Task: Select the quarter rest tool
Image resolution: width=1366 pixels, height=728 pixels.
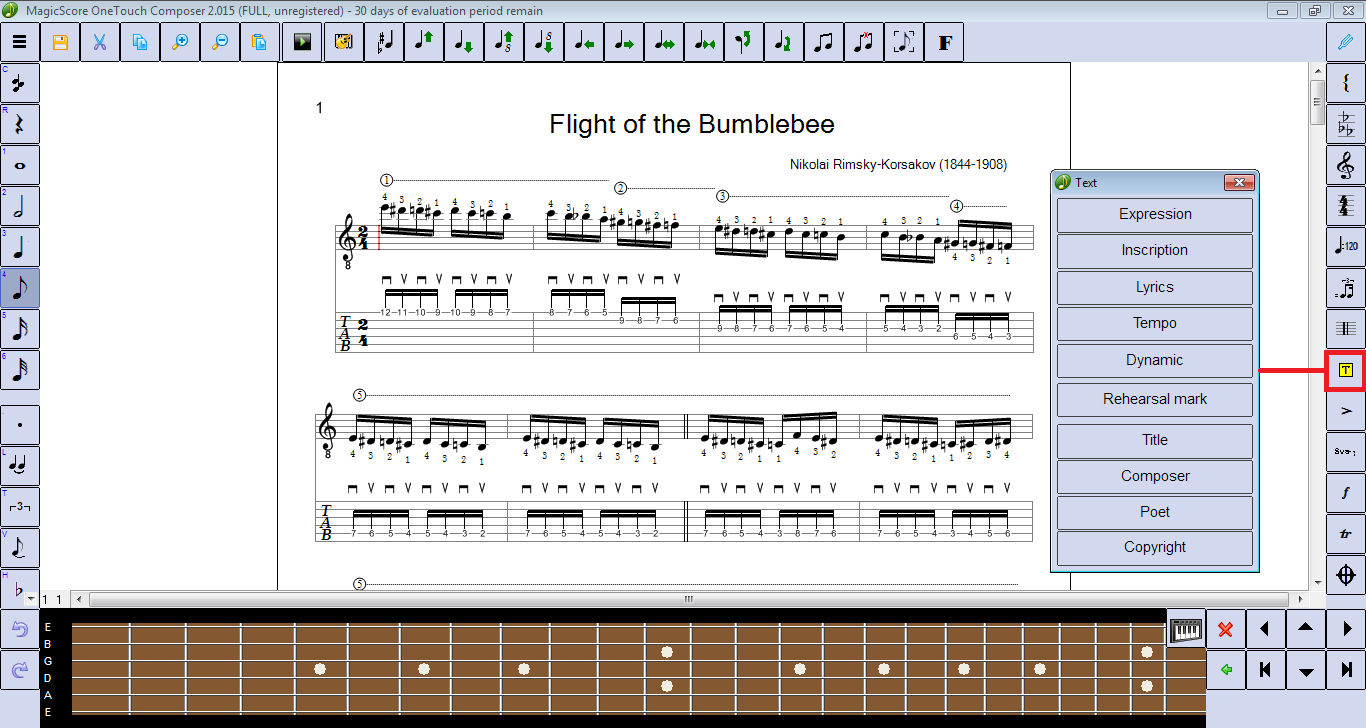Action: pos(20,124)
